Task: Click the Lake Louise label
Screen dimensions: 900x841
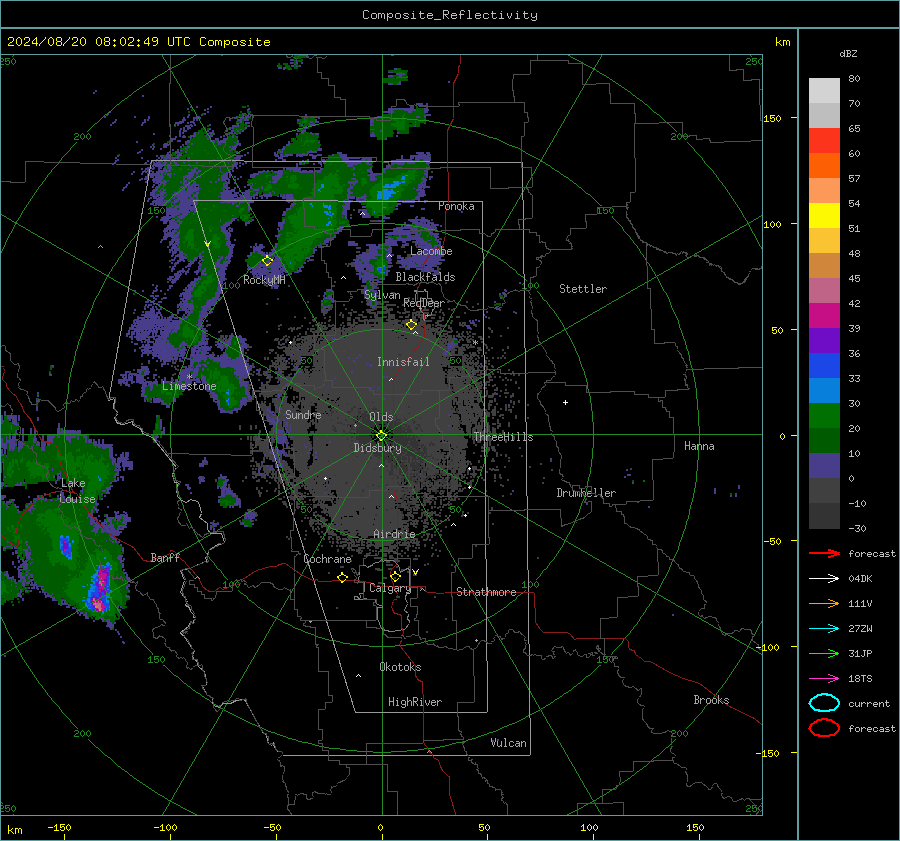Action: [x=77, y=491]
